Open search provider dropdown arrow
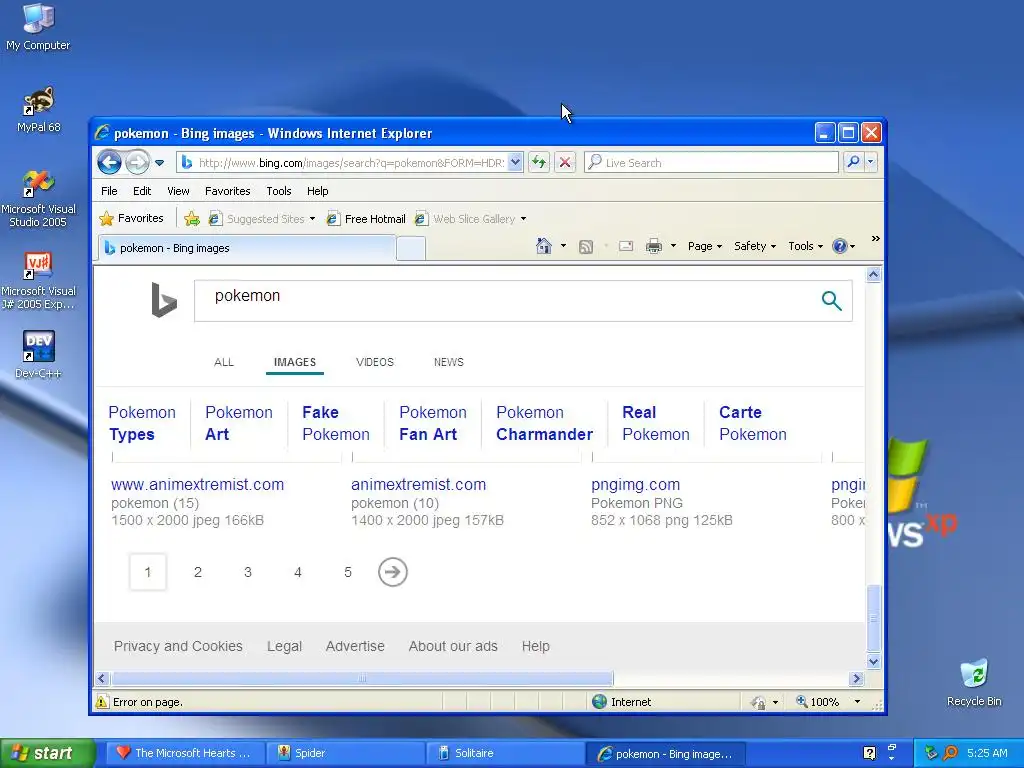The height and width of the screenshot is (768, 1024). [x=871, y=162]
